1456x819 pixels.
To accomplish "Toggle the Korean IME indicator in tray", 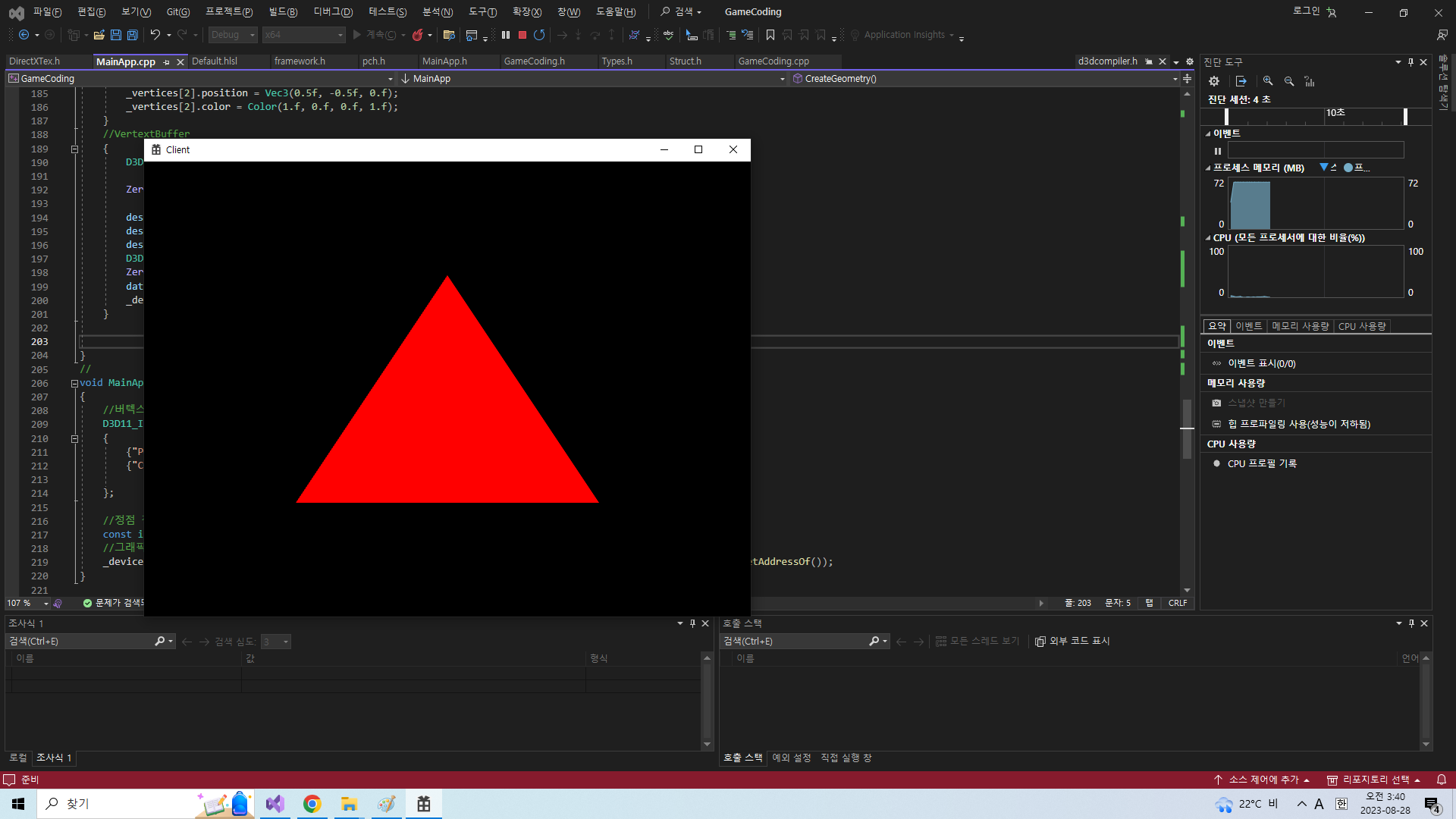I will pyautogui.click(x=1341, y=804).
